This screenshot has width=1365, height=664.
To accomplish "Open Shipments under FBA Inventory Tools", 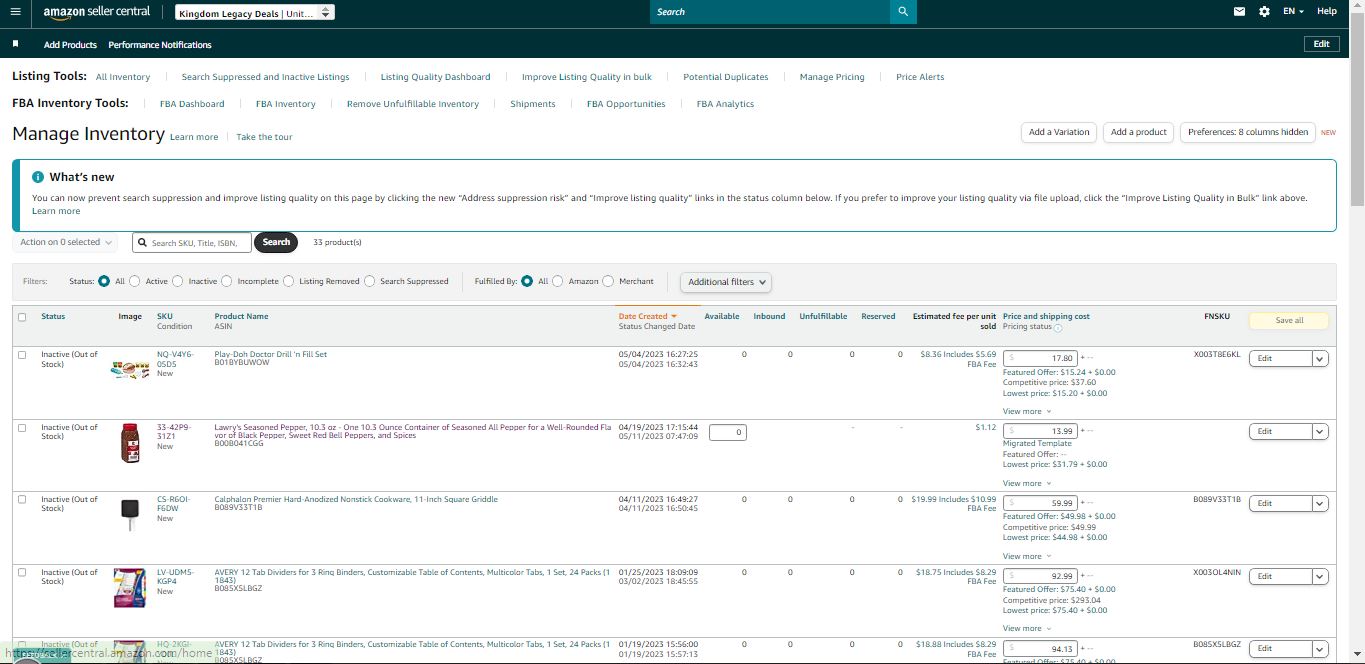I will 533,104.
